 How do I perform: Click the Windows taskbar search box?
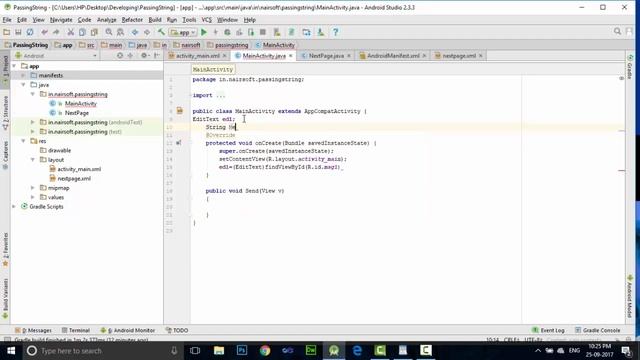(x=102, y=351)
